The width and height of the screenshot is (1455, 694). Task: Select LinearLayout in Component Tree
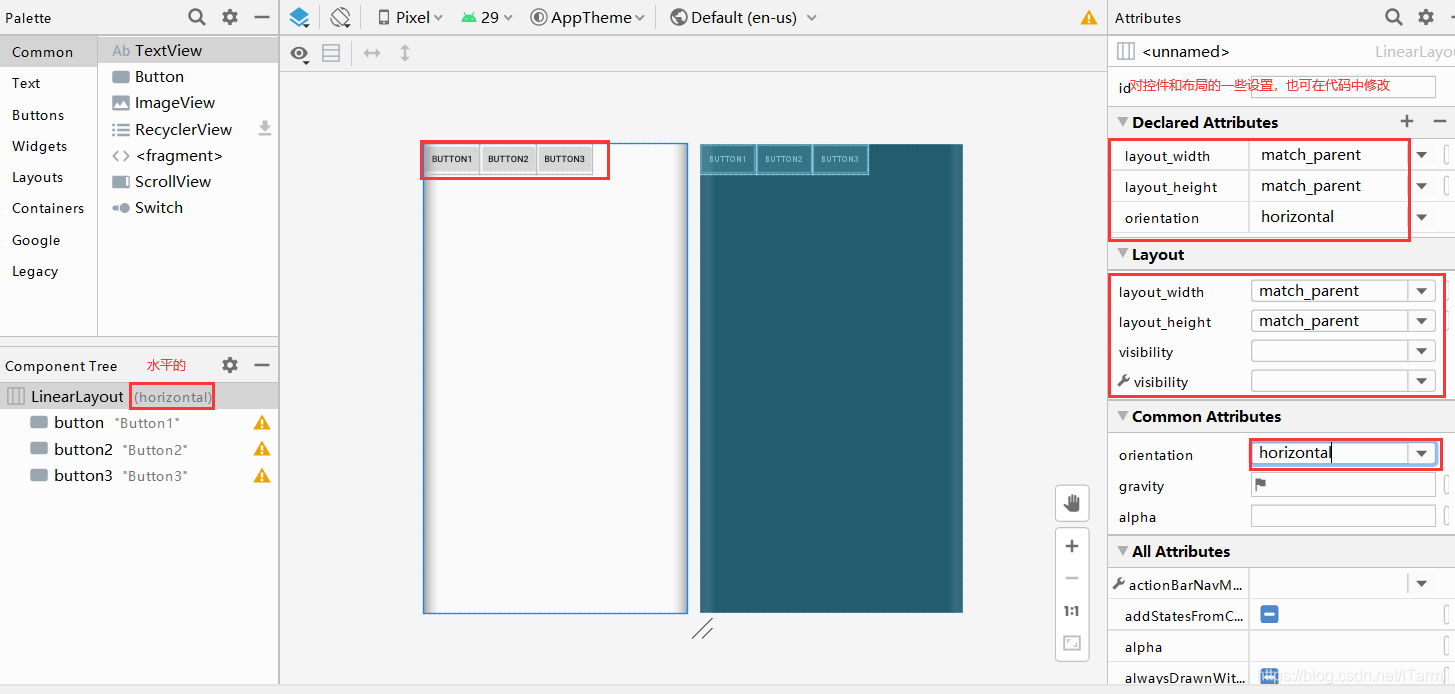(139, 396)
